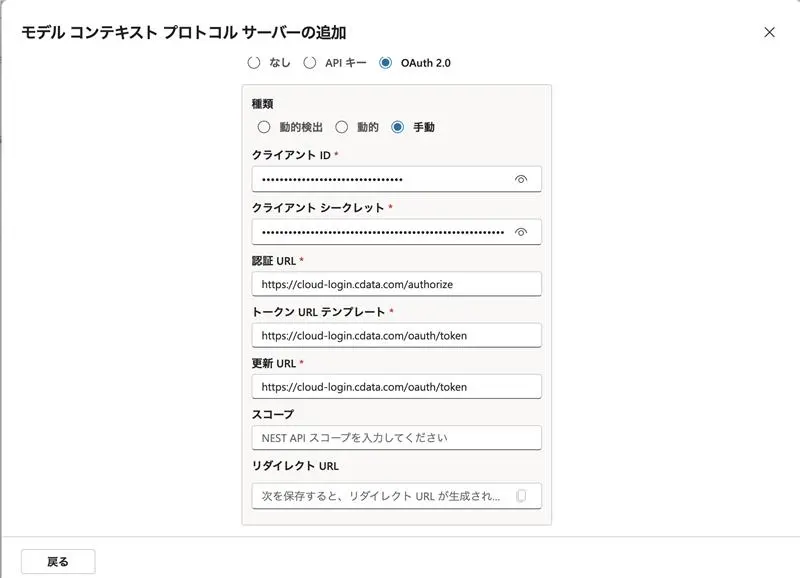Show the クライアント シークレット with the eye icon
The width and height of the screenshot is (800, 578).
point(523,231)
